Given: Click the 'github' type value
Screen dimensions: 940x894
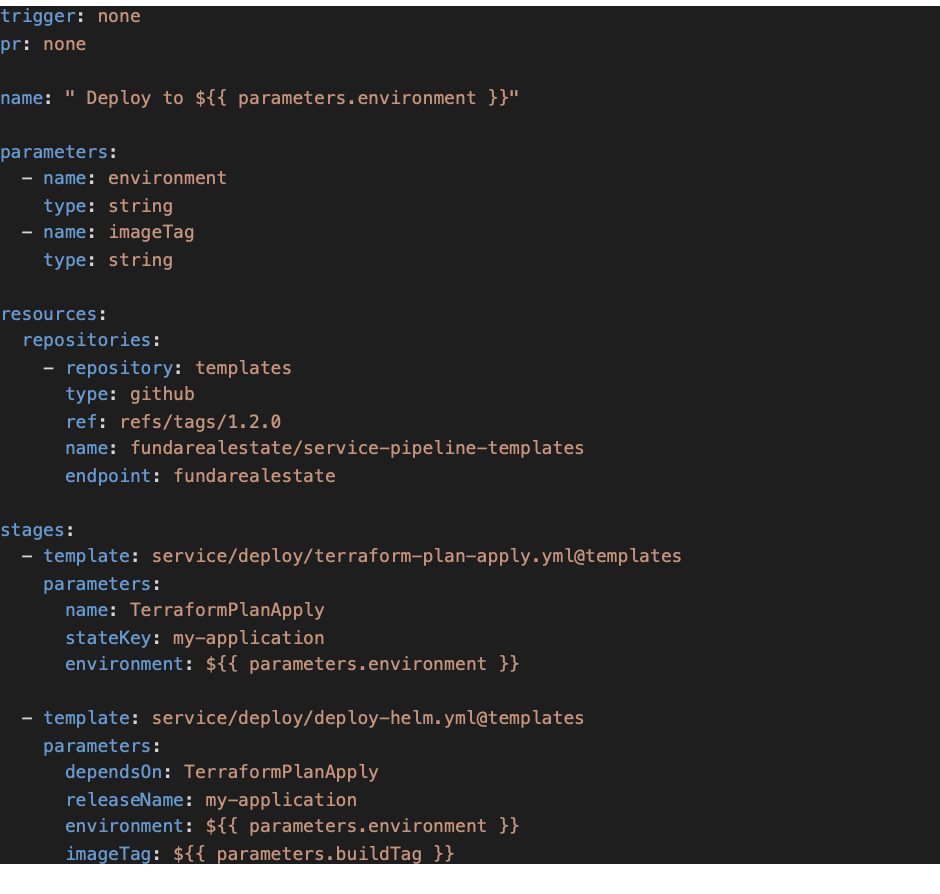Looking at the screenshot, I should (x=162, y=394).
